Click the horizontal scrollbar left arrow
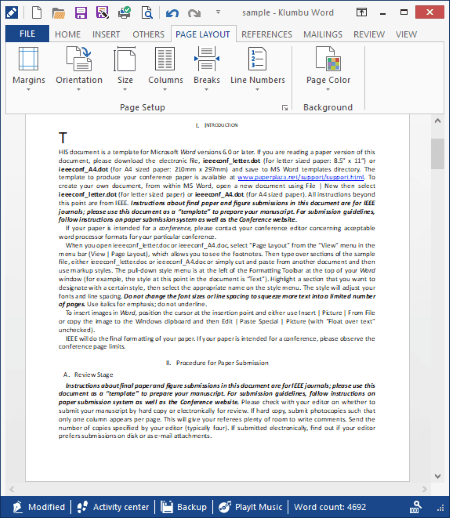This screenshot has height=518, width=450. click(x=12, y=489)
